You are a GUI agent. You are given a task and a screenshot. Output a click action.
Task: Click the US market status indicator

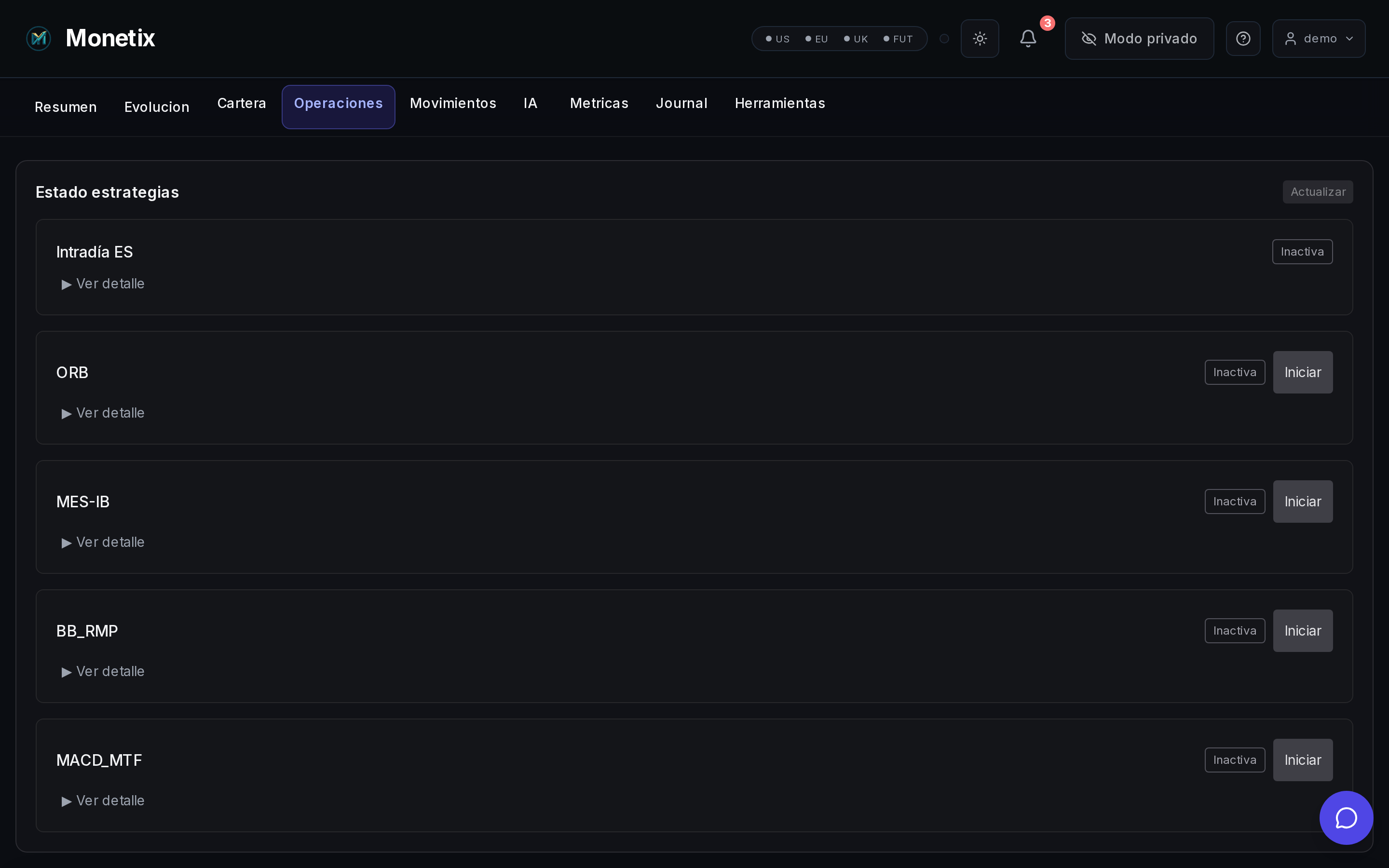(x=778, y=39)
